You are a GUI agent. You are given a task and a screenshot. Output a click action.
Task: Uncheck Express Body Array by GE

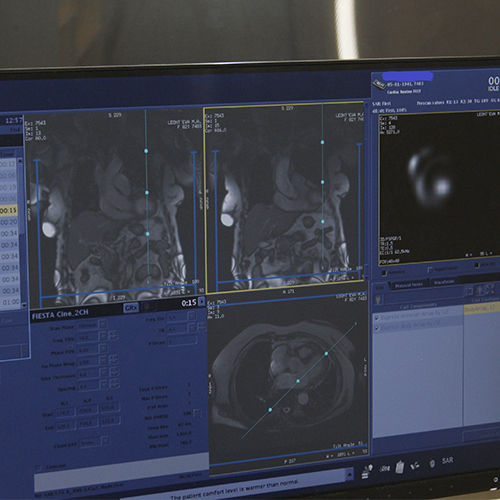click(x=377, y=328)
